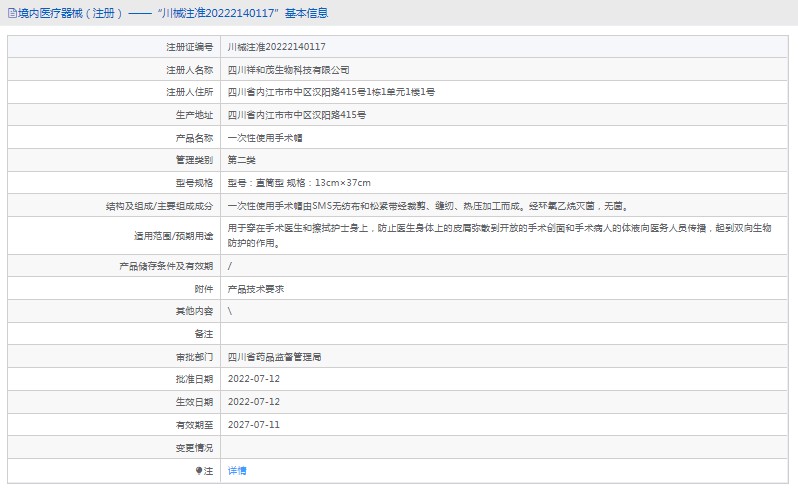Click the document icon beside 境内医疗器械 title

coord(12,13)
